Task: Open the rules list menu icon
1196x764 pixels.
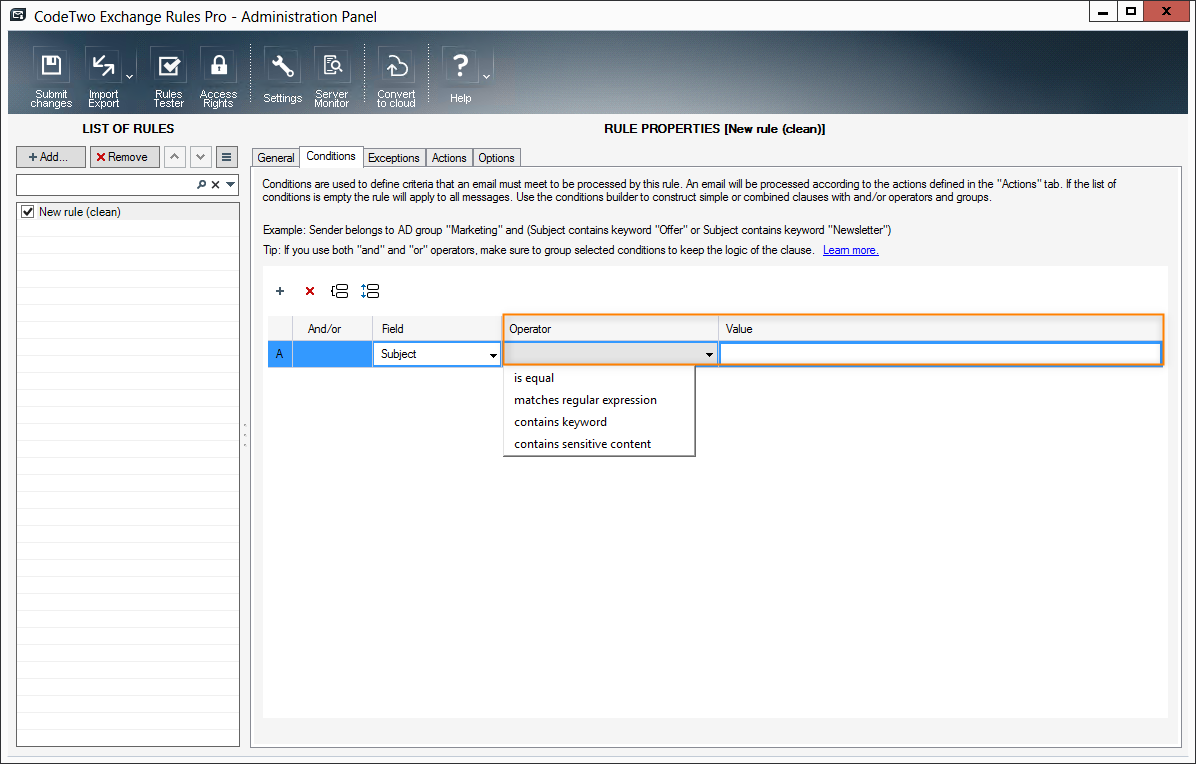Action: 227,157
